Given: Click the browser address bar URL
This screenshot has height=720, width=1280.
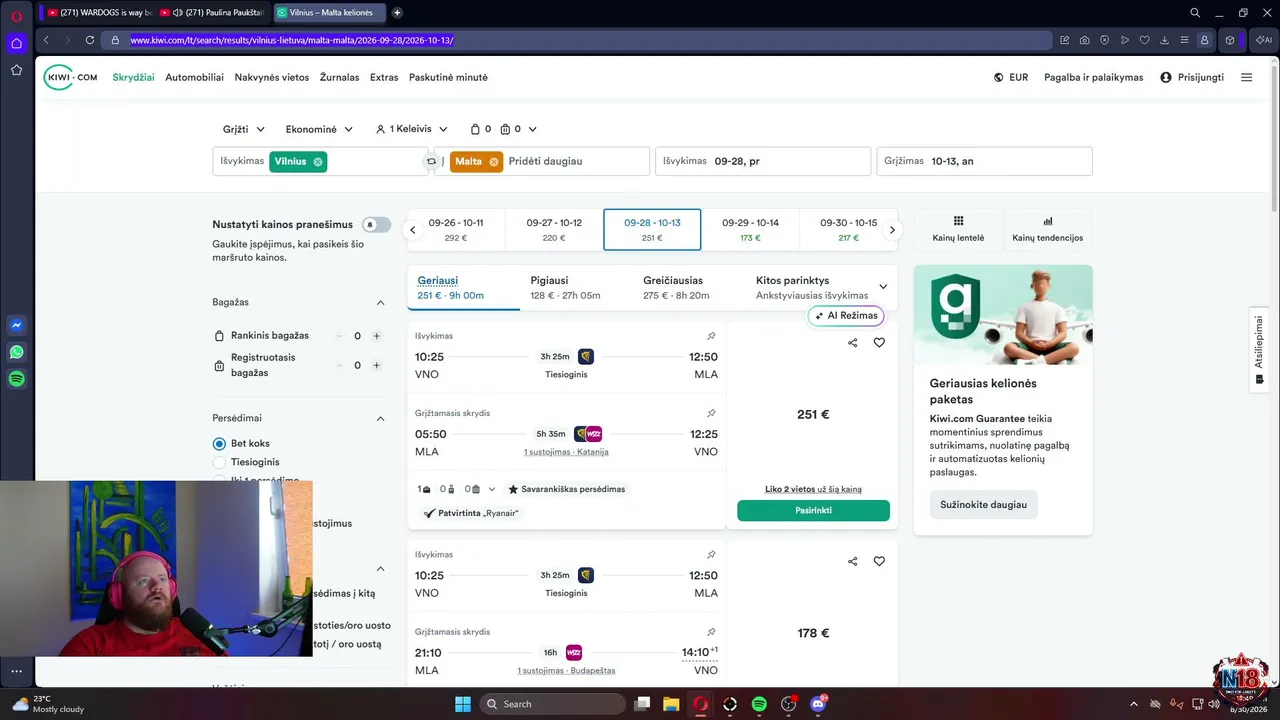Looking at the screenshot, I should [292, 40].
